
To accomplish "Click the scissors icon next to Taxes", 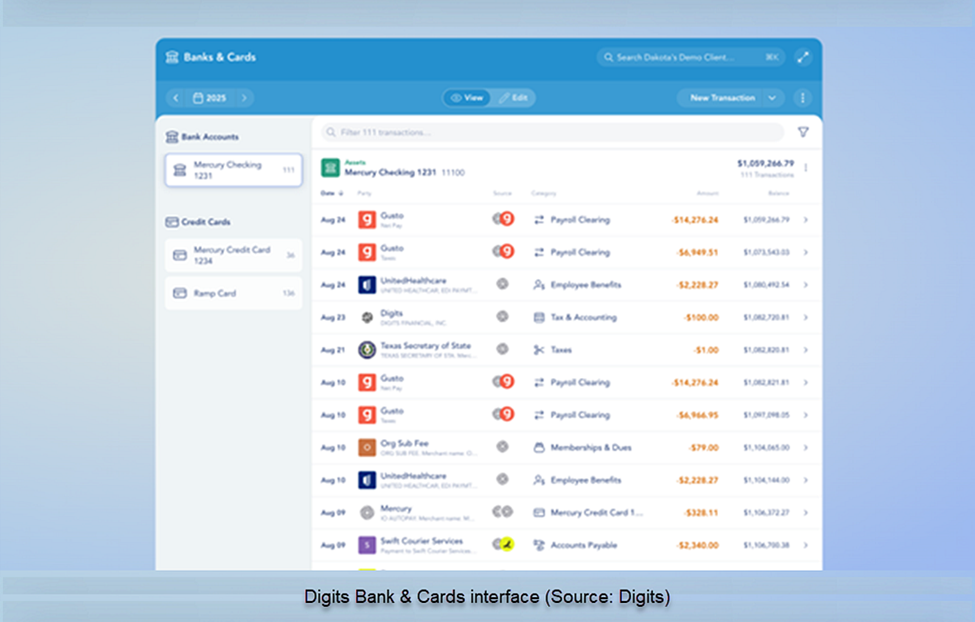I will pos(539,350).
